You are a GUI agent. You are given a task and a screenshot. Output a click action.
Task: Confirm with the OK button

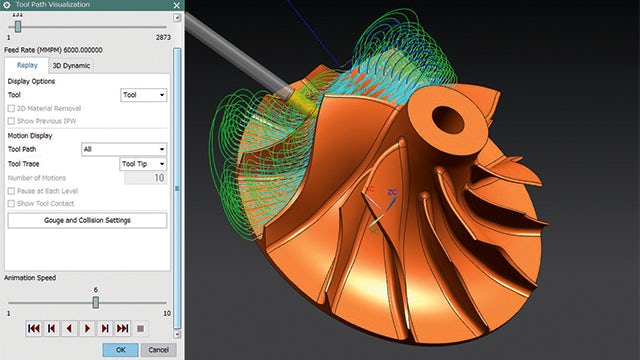pyautogui.click(x=120, y=350)
